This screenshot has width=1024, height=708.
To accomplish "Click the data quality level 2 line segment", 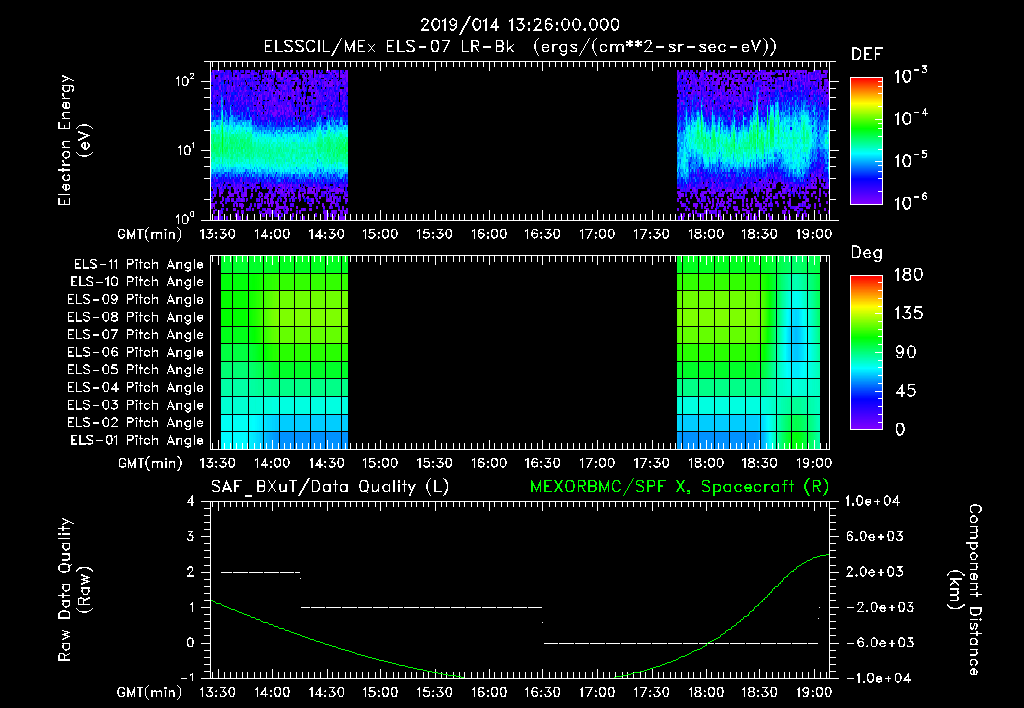I will 260,572.
